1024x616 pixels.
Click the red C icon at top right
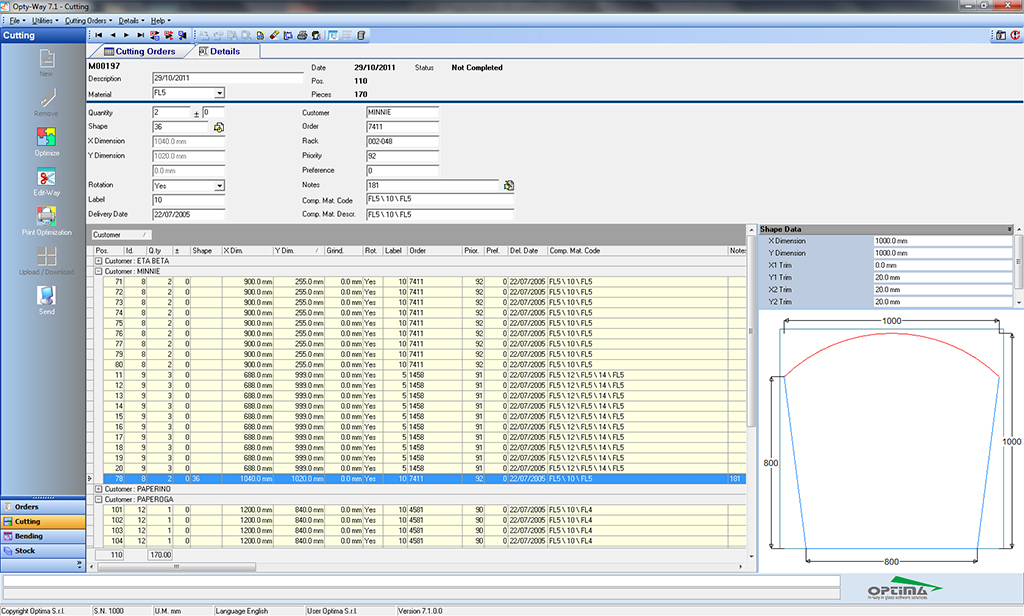[1016, 35]
